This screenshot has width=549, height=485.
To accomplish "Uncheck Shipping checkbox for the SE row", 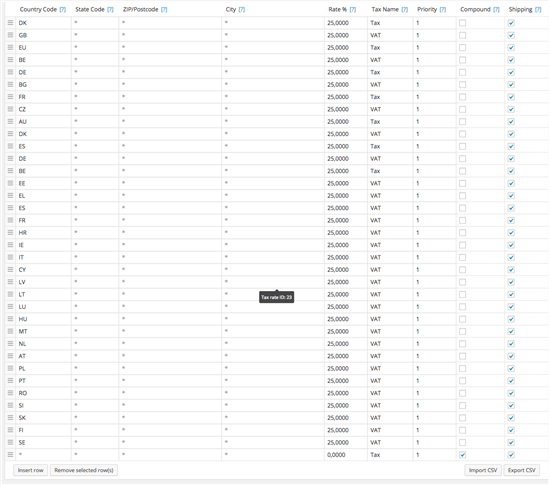I will pos(511,443).
